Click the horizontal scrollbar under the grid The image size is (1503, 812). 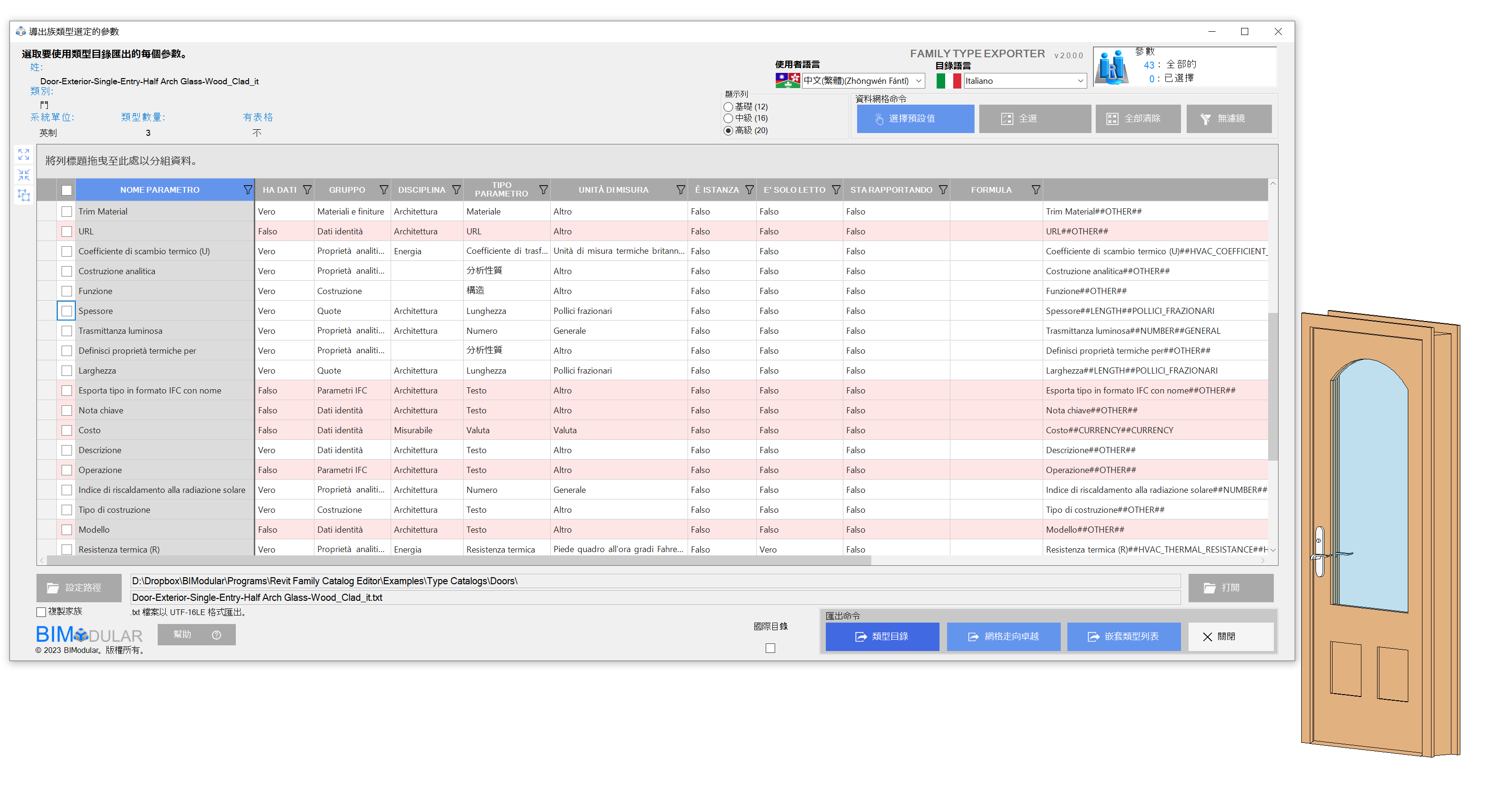click(x=458, y=561)
